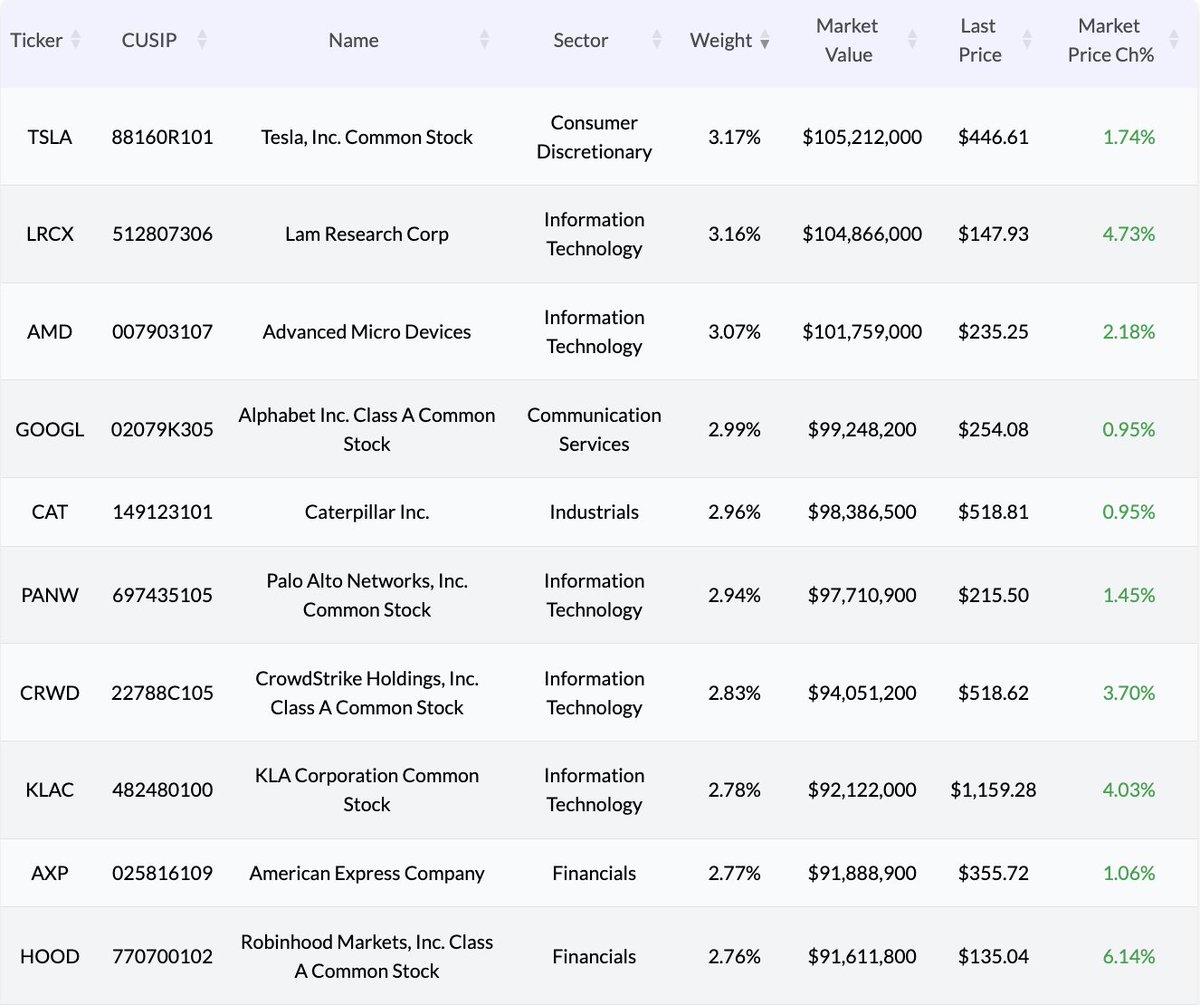Click the Name column header label
The width and height of the screenshot is (1200, 1005).
tap(354, 41)
